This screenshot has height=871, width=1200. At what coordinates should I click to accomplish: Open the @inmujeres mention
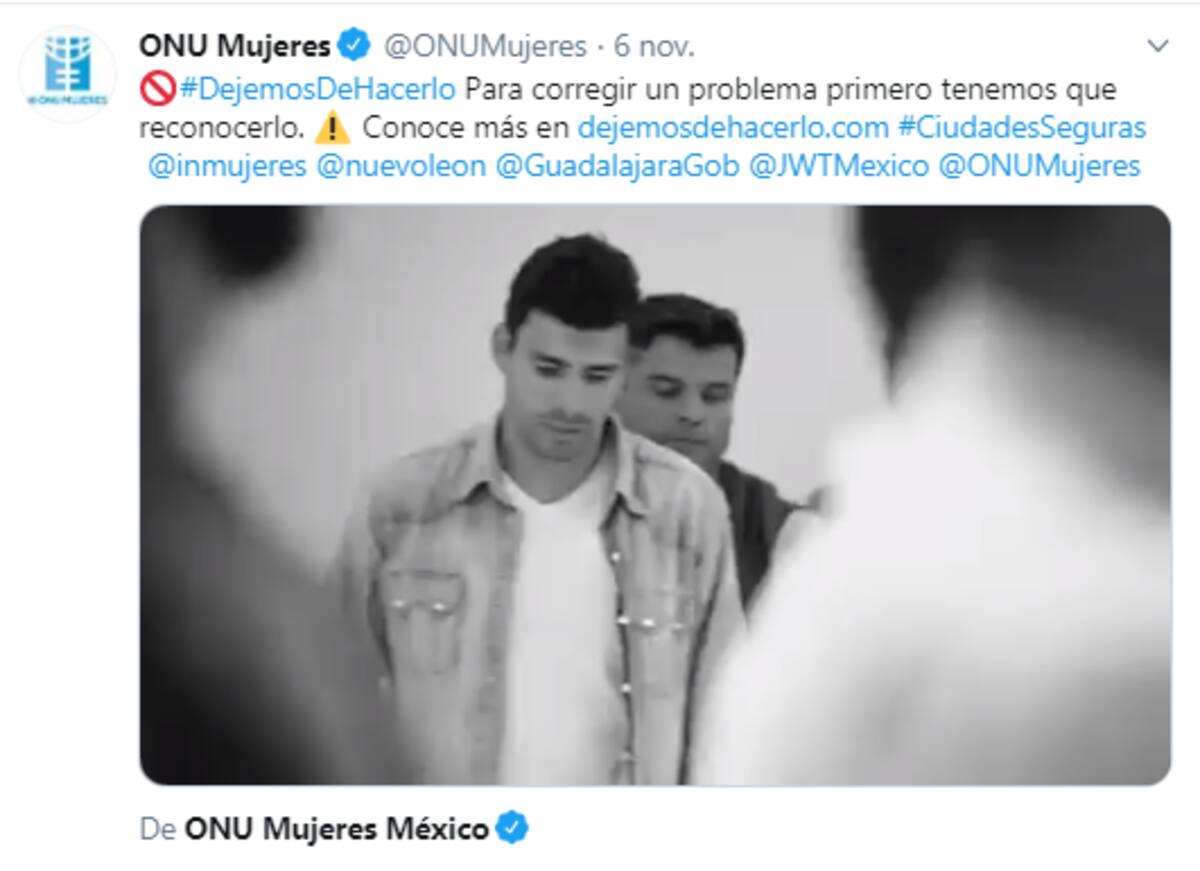(x=227, y=166)
